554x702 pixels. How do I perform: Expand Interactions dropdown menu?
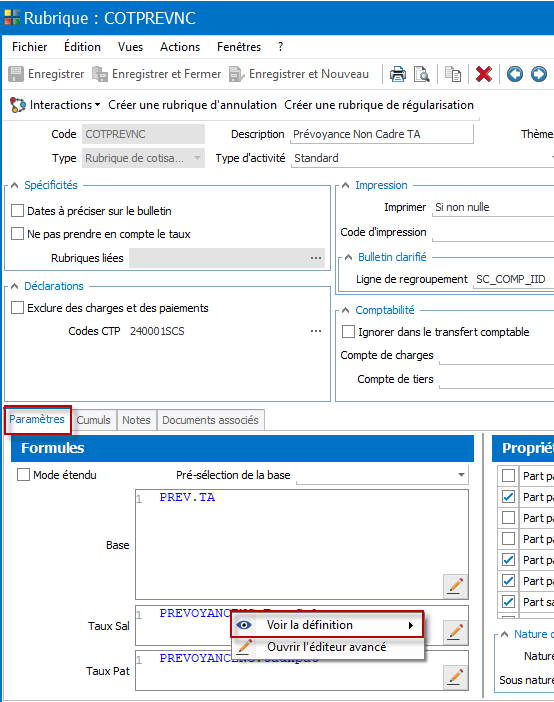pos(55,105)
